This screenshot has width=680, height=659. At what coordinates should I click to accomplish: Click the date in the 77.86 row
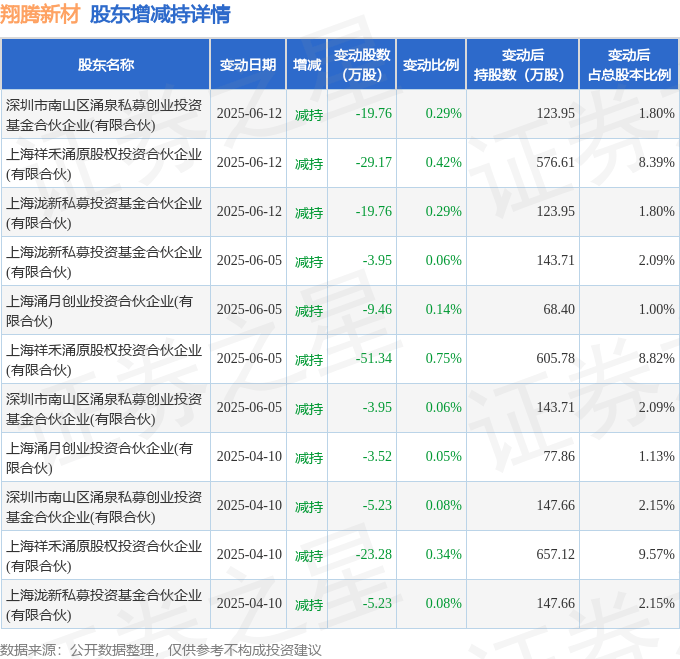coord(249,457)
